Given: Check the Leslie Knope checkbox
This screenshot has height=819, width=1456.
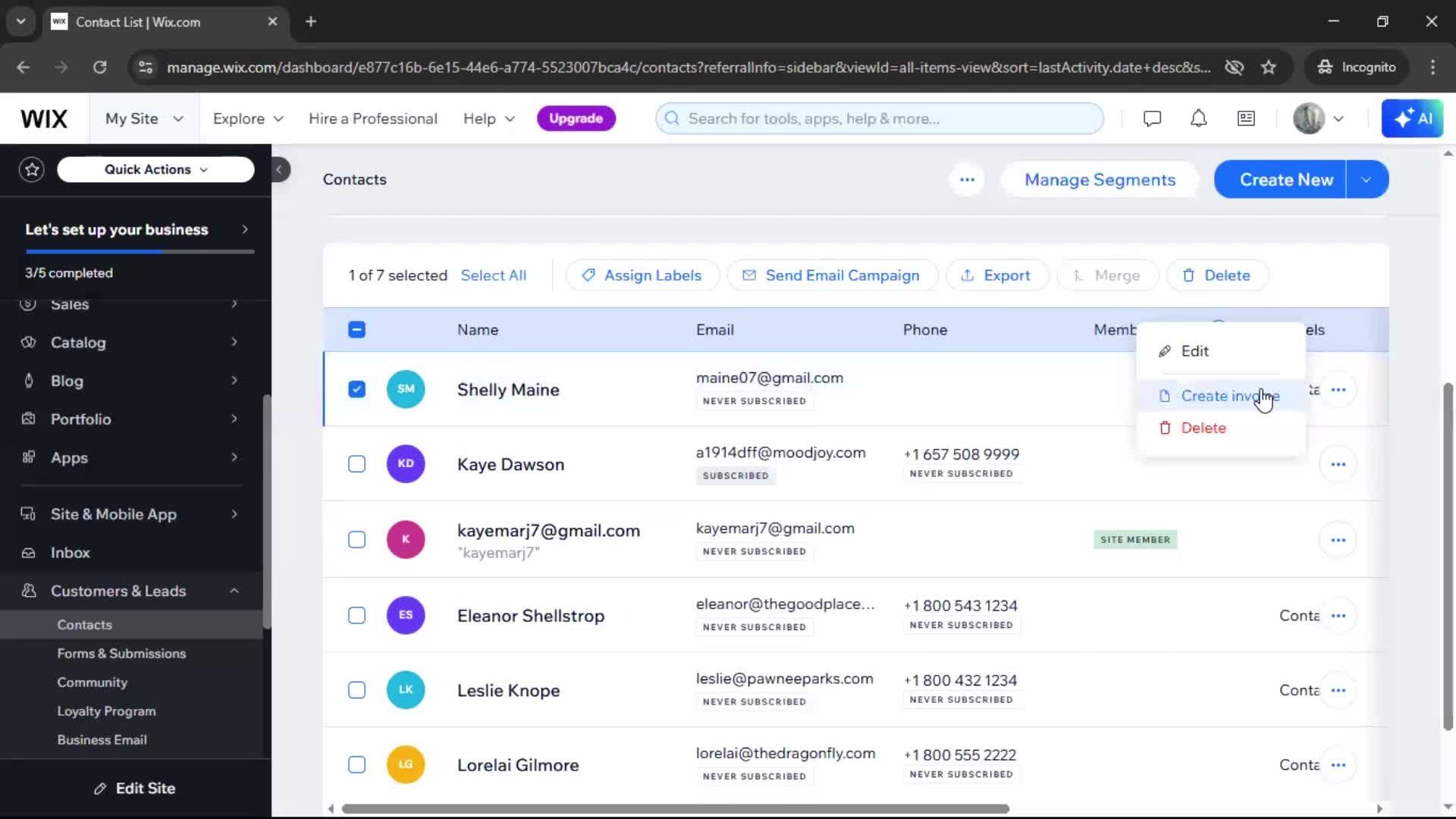Looking at the screenshot, I should tap(356, 690).
